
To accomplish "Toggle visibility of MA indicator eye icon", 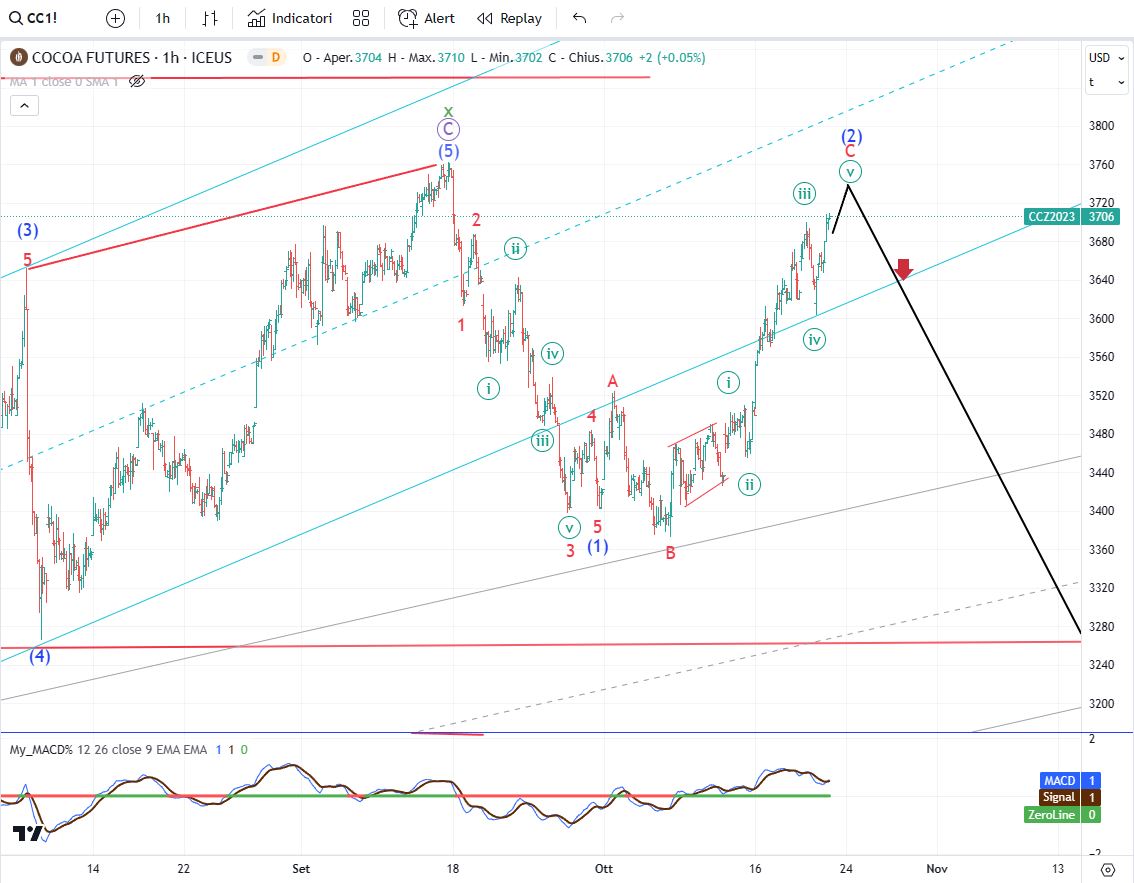I will point(137,81).
